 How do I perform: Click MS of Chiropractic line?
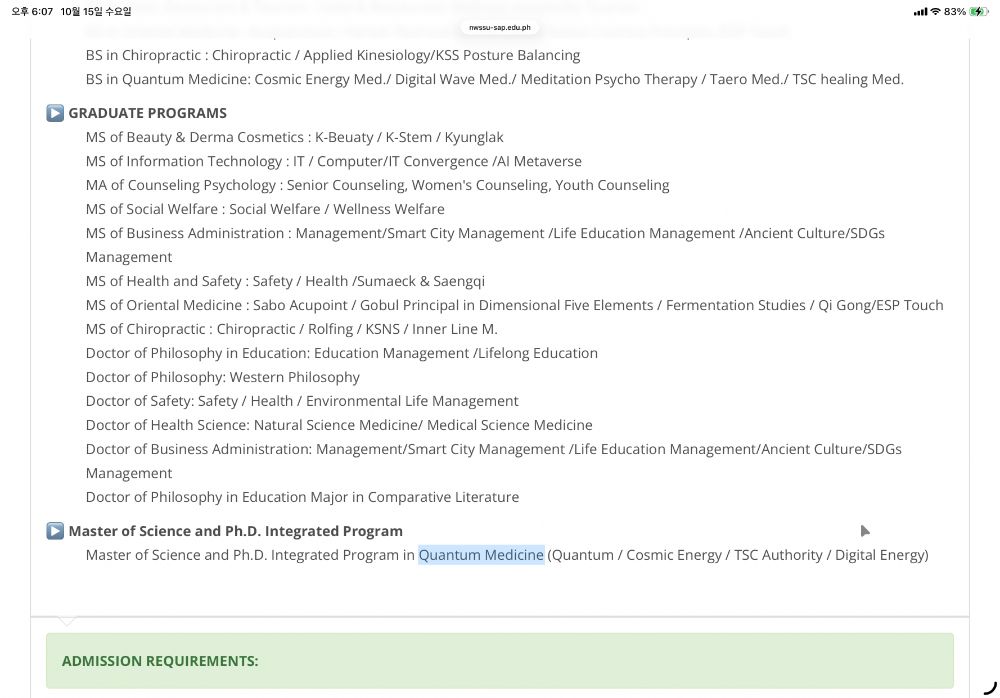(x=291, y=329)
